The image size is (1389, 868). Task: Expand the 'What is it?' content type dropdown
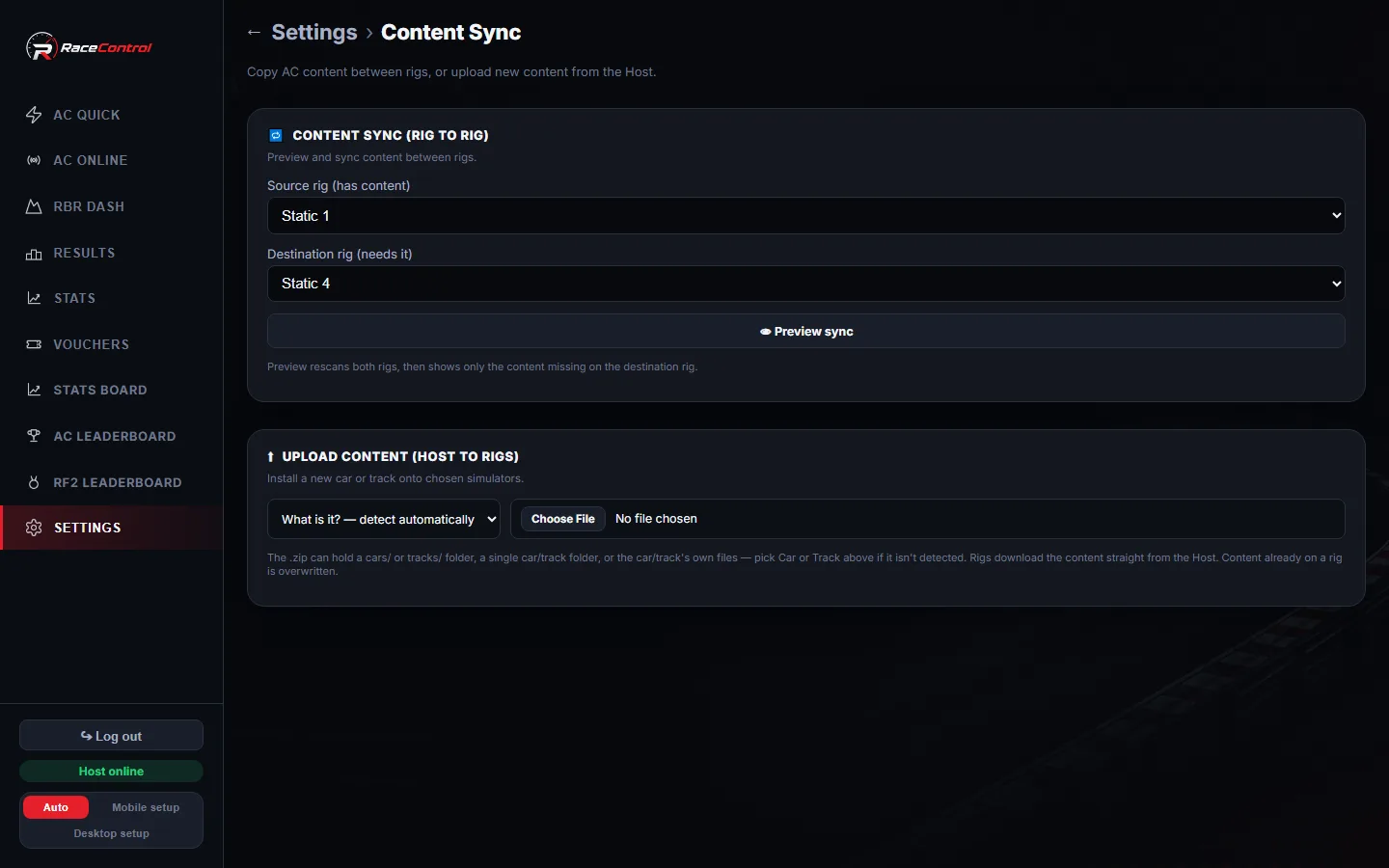click(x=384, y=519)
